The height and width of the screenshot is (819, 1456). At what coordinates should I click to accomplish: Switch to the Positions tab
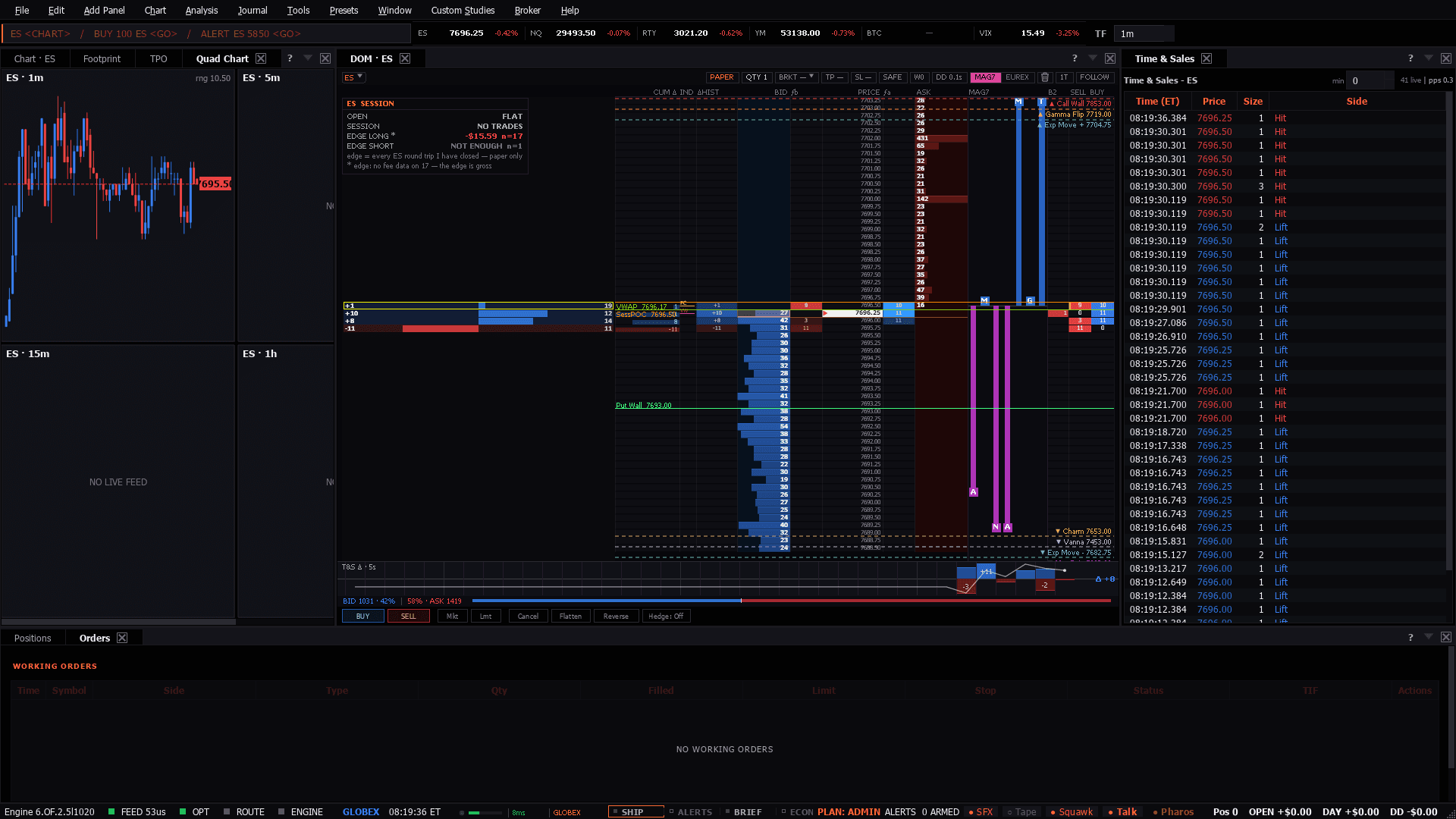pyautogui.click(x=33, y=638)
